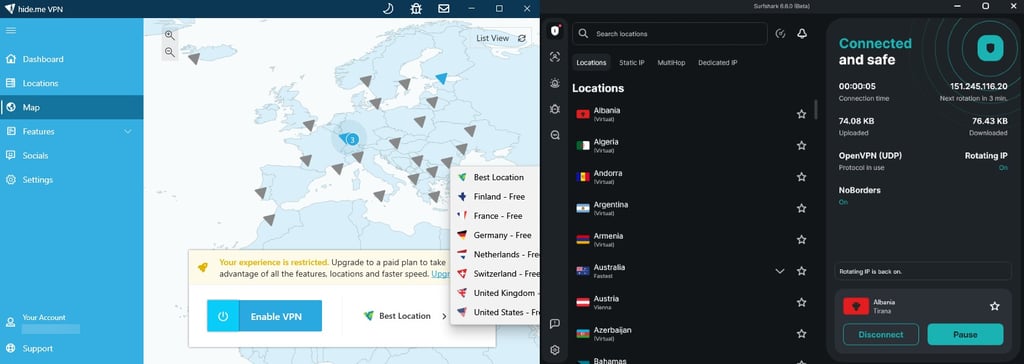Open Surfshark feedback chat icon

[555, 323]
